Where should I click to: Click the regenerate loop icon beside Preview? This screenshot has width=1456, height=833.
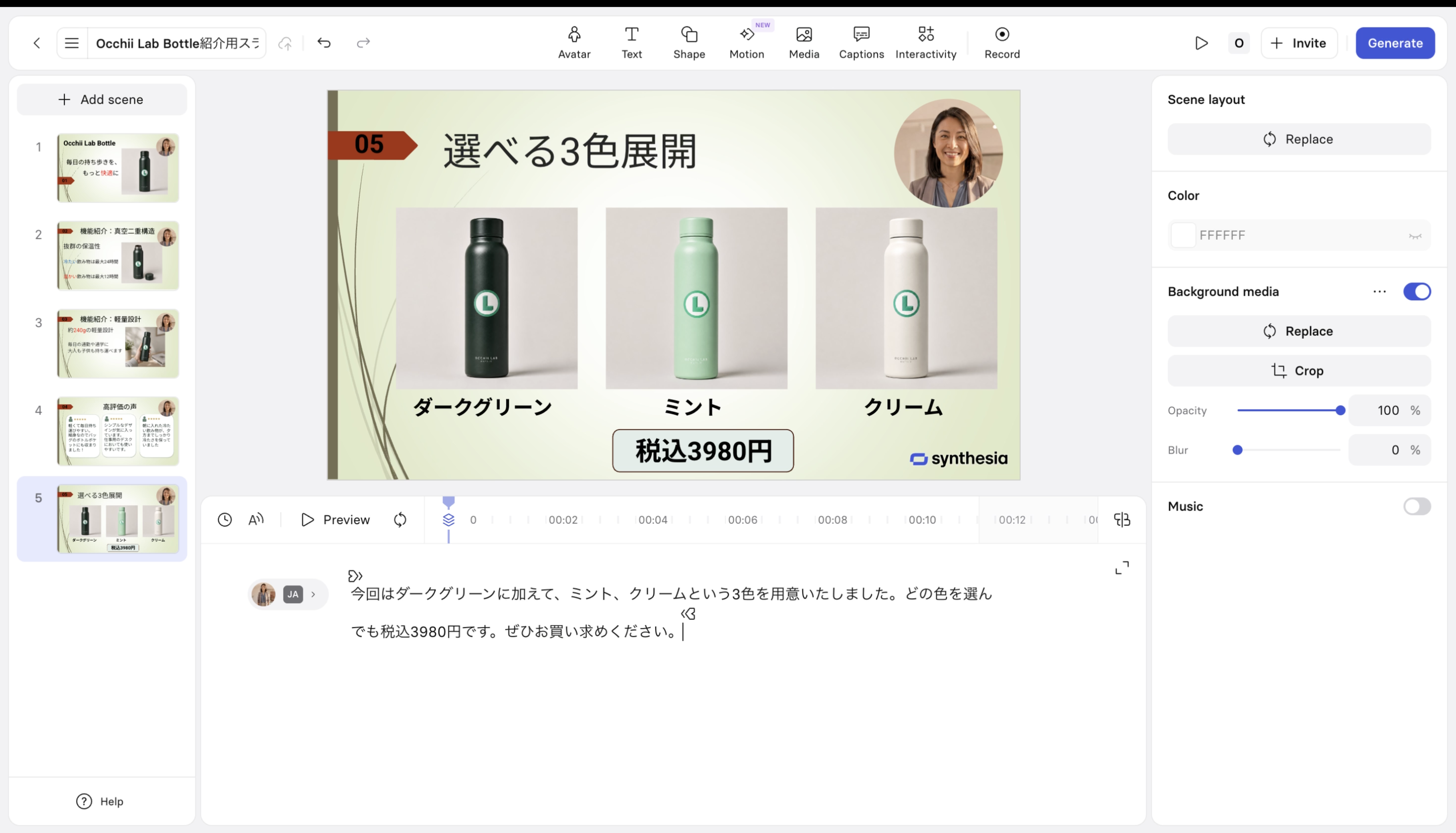tap(400, 520)
